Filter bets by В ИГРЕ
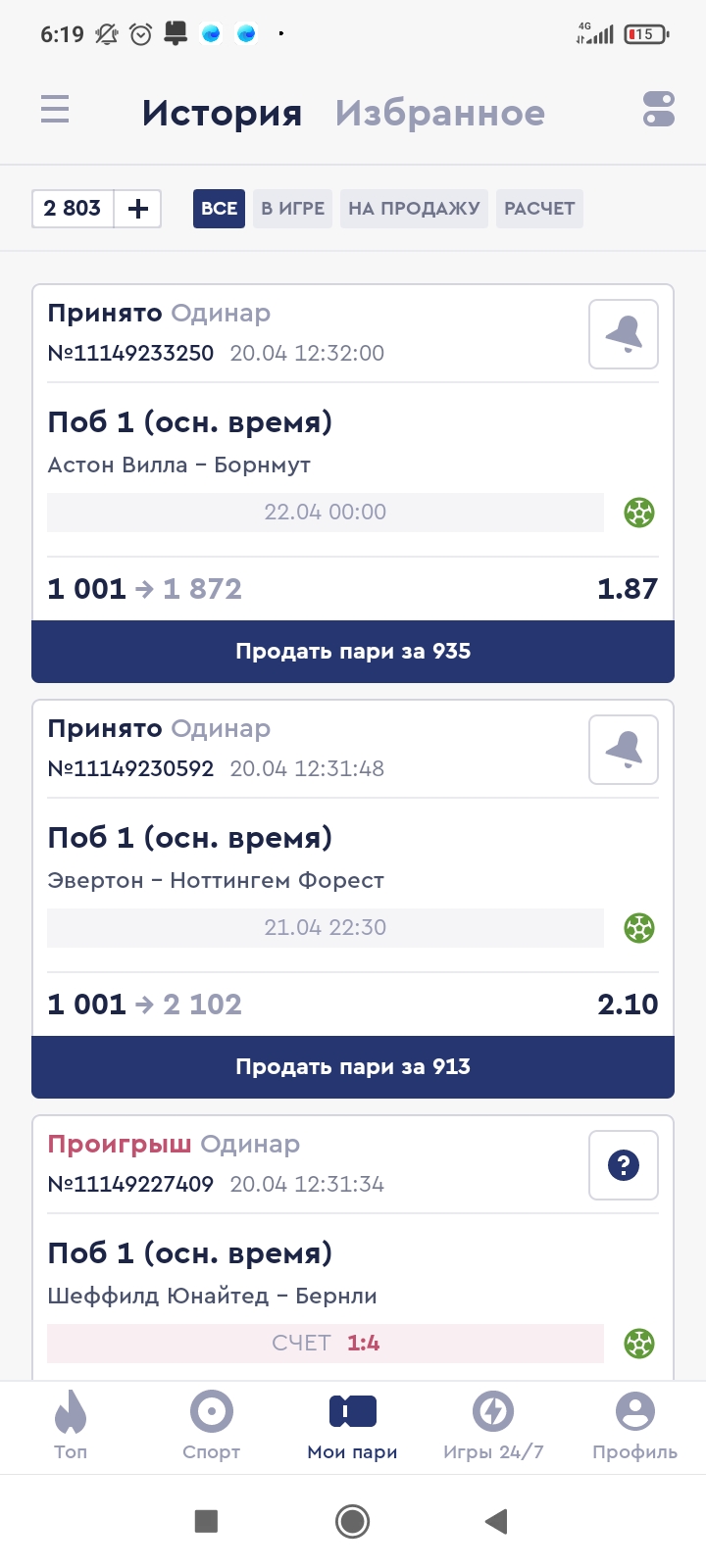This screenshot has width=706, height=1568. [x=292, y=209]
